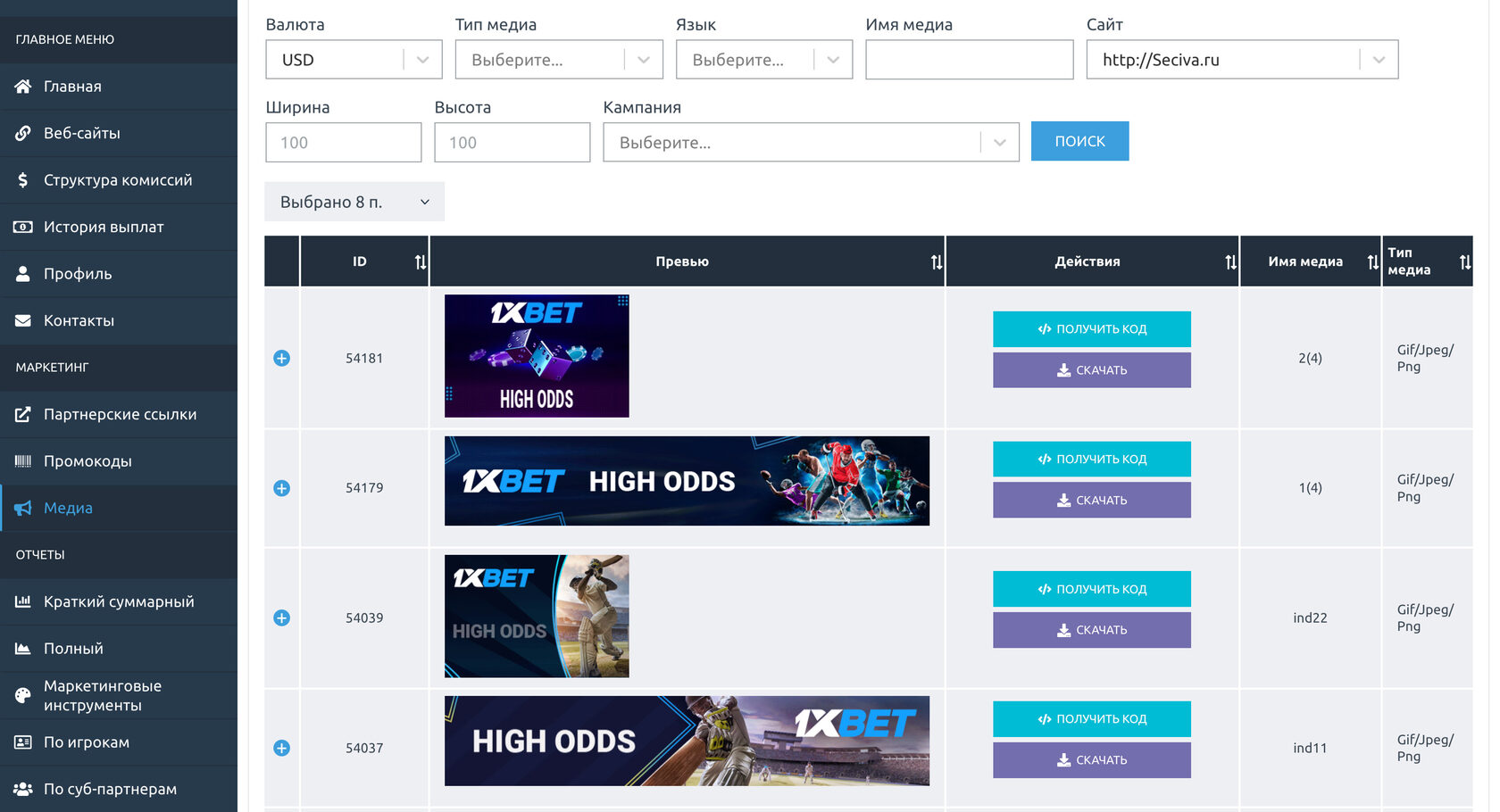The height and width of the screenshot is (812, 1500).
Task: Focus the Высота input field
Action: point(512,143)
